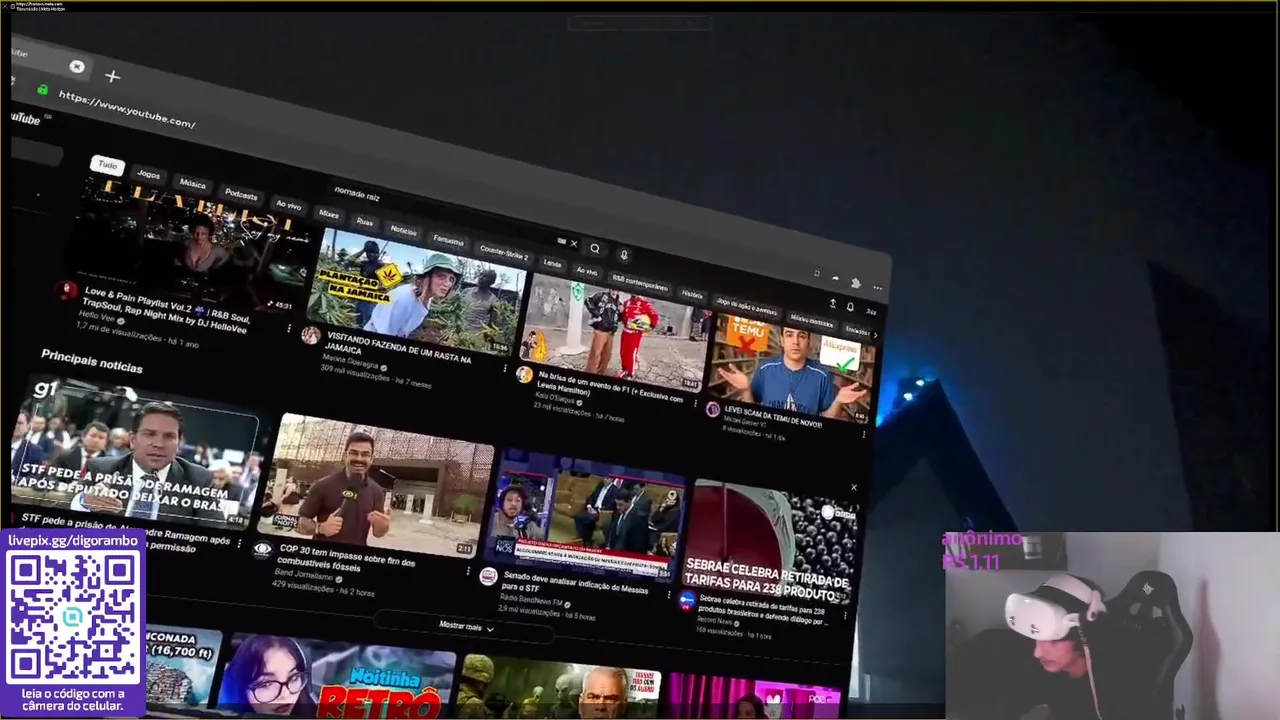Click the Band Jornalismo channel avatar
1280x720 pixels.
(x=262, y=549)
